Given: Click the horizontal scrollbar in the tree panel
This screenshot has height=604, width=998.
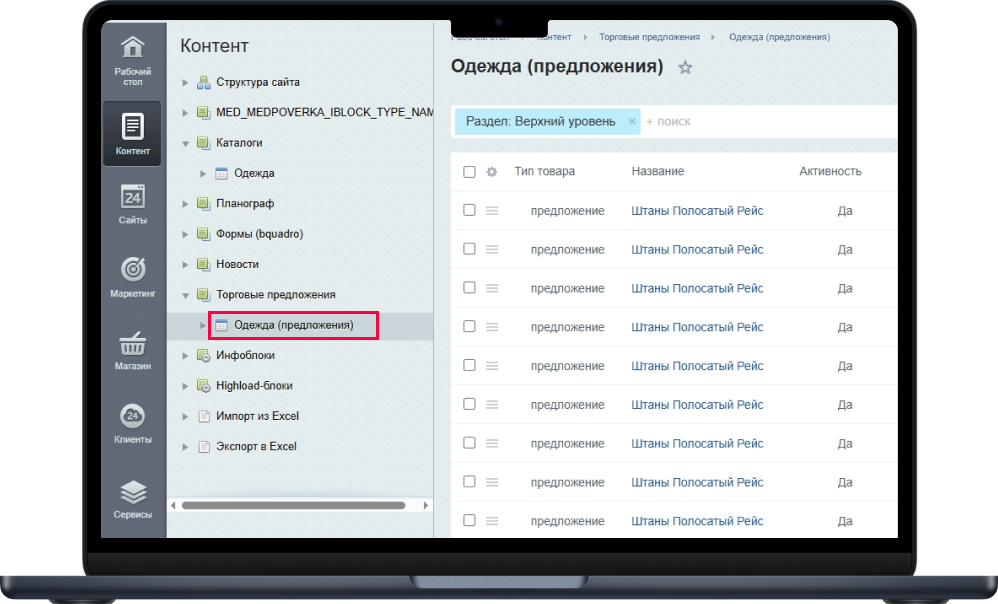Looking at the screenshot, I should point(290,506).
